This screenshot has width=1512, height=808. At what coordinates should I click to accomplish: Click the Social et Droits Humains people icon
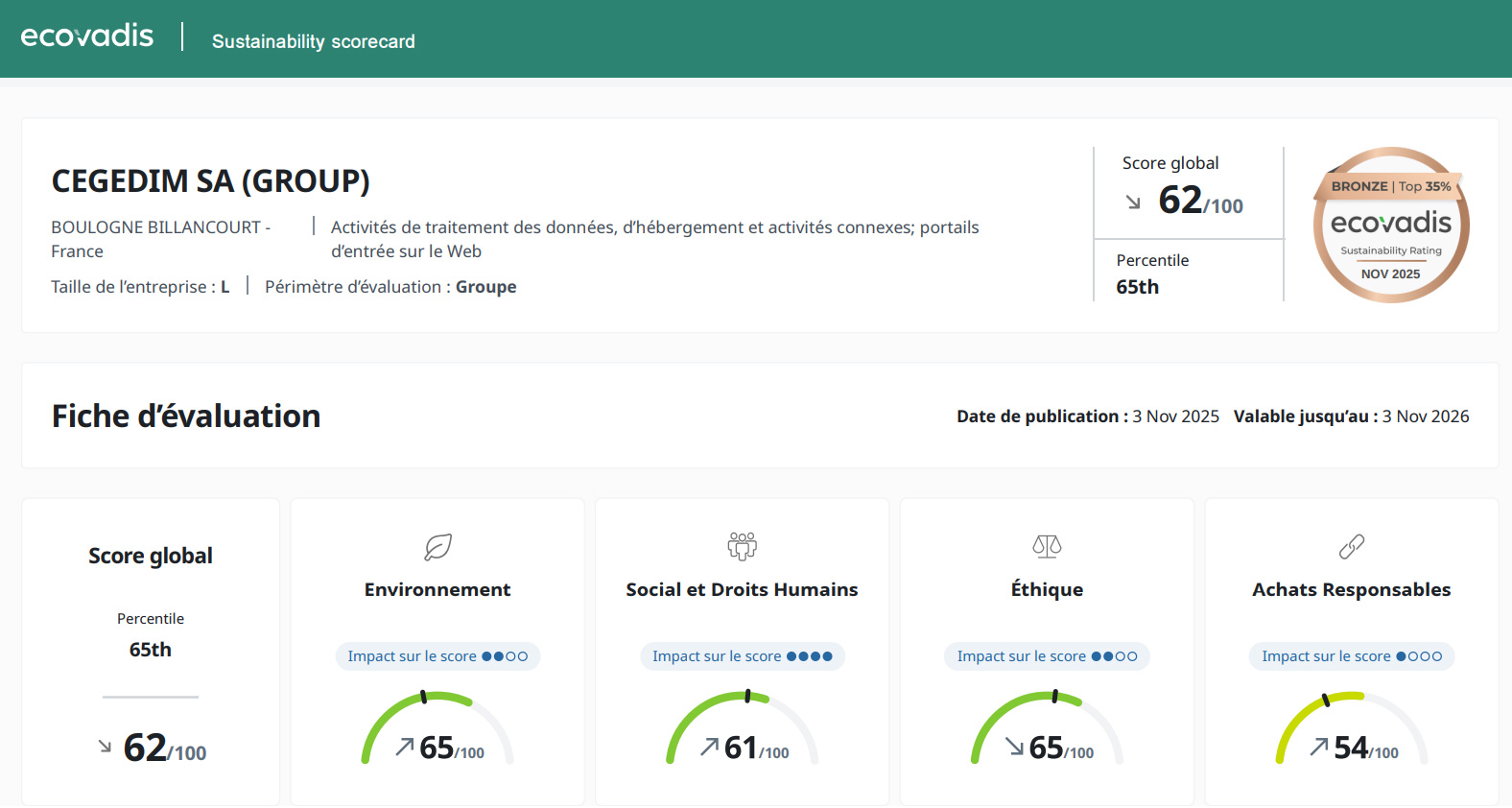coord(742,546)
